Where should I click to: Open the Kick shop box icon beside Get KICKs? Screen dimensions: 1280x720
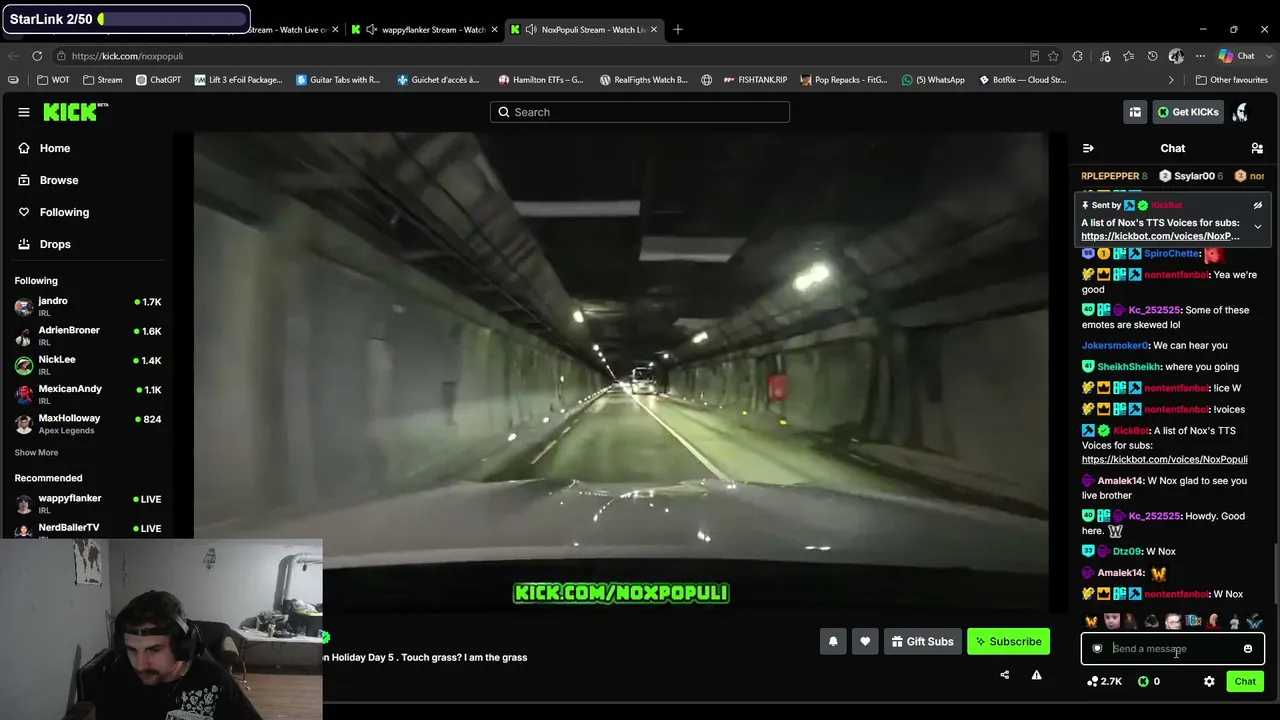pyautogui.click(x=1135, y=112)
